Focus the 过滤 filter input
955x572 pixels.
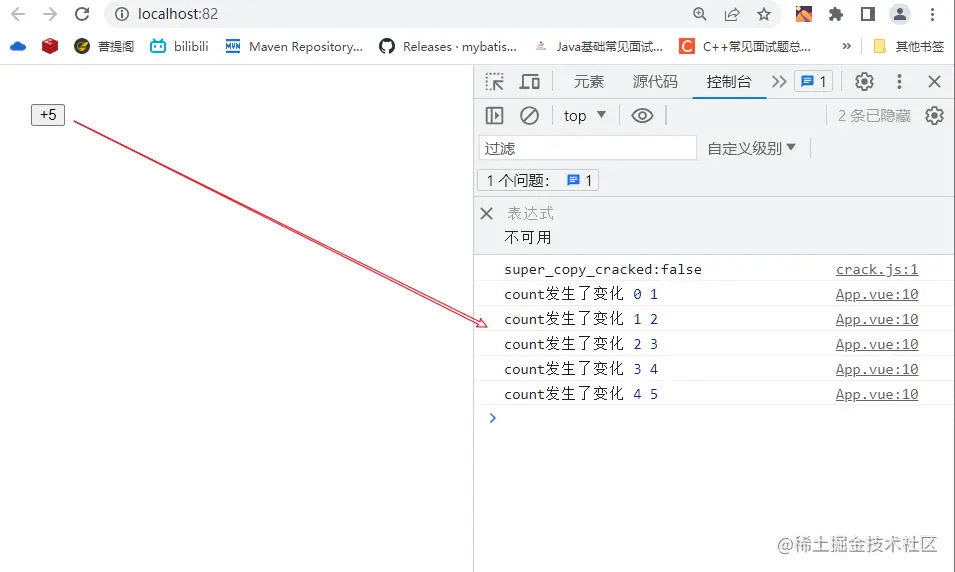point(588,148)
